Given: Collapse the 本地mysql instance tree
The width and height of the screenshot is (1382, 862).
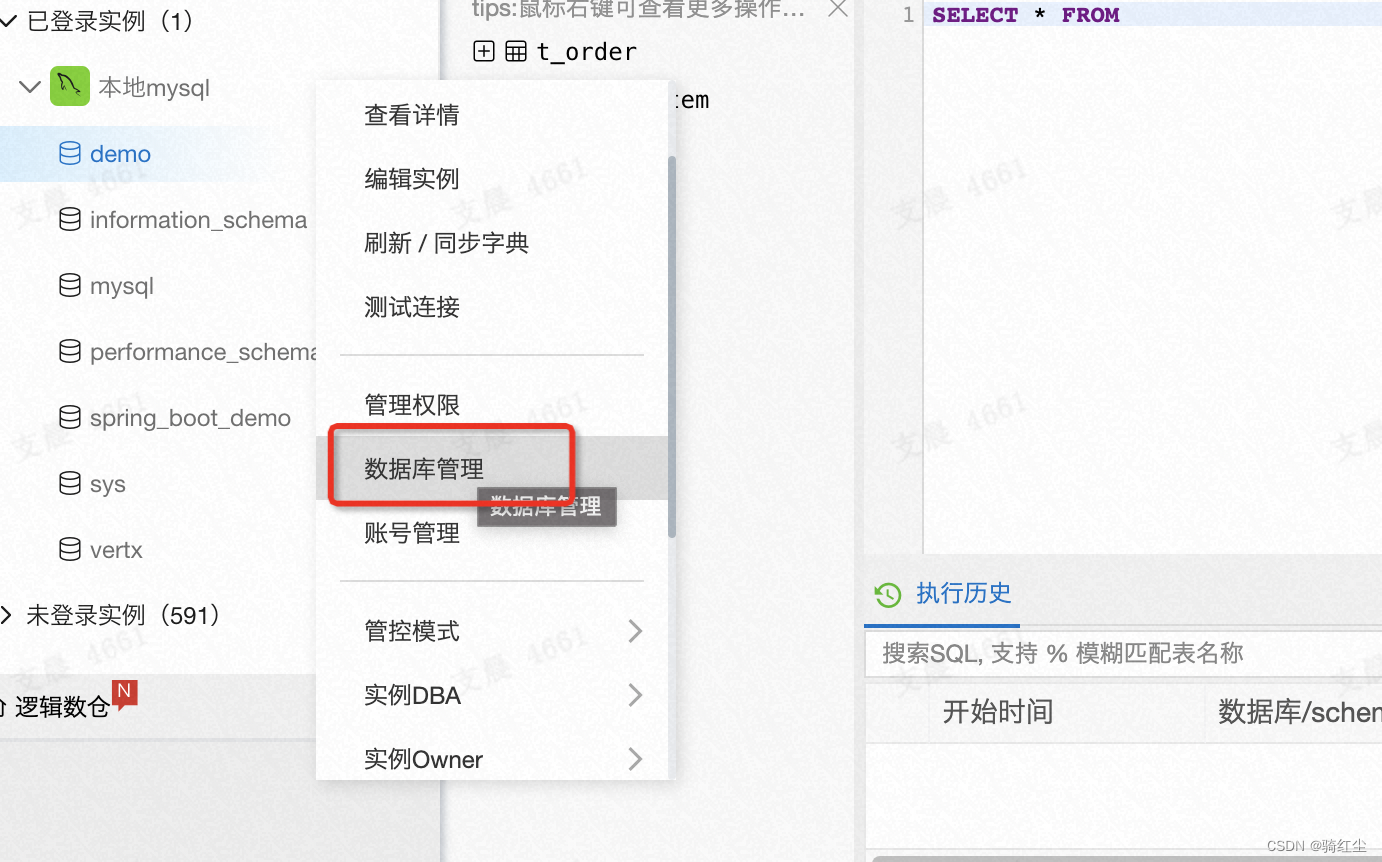Looking at the screenshot, I should pyautogui.click(x=29, y=87).
